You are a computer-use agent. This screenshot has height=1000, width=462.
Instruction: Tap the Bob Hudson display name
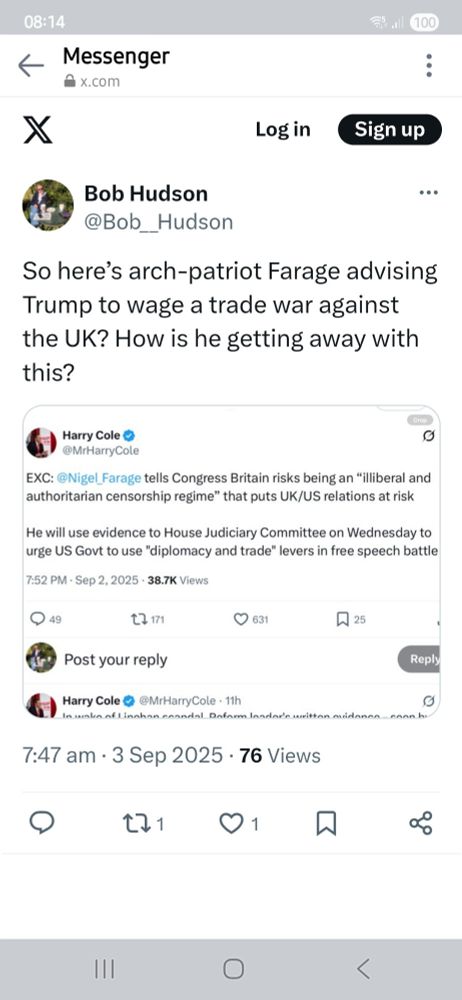146,193
